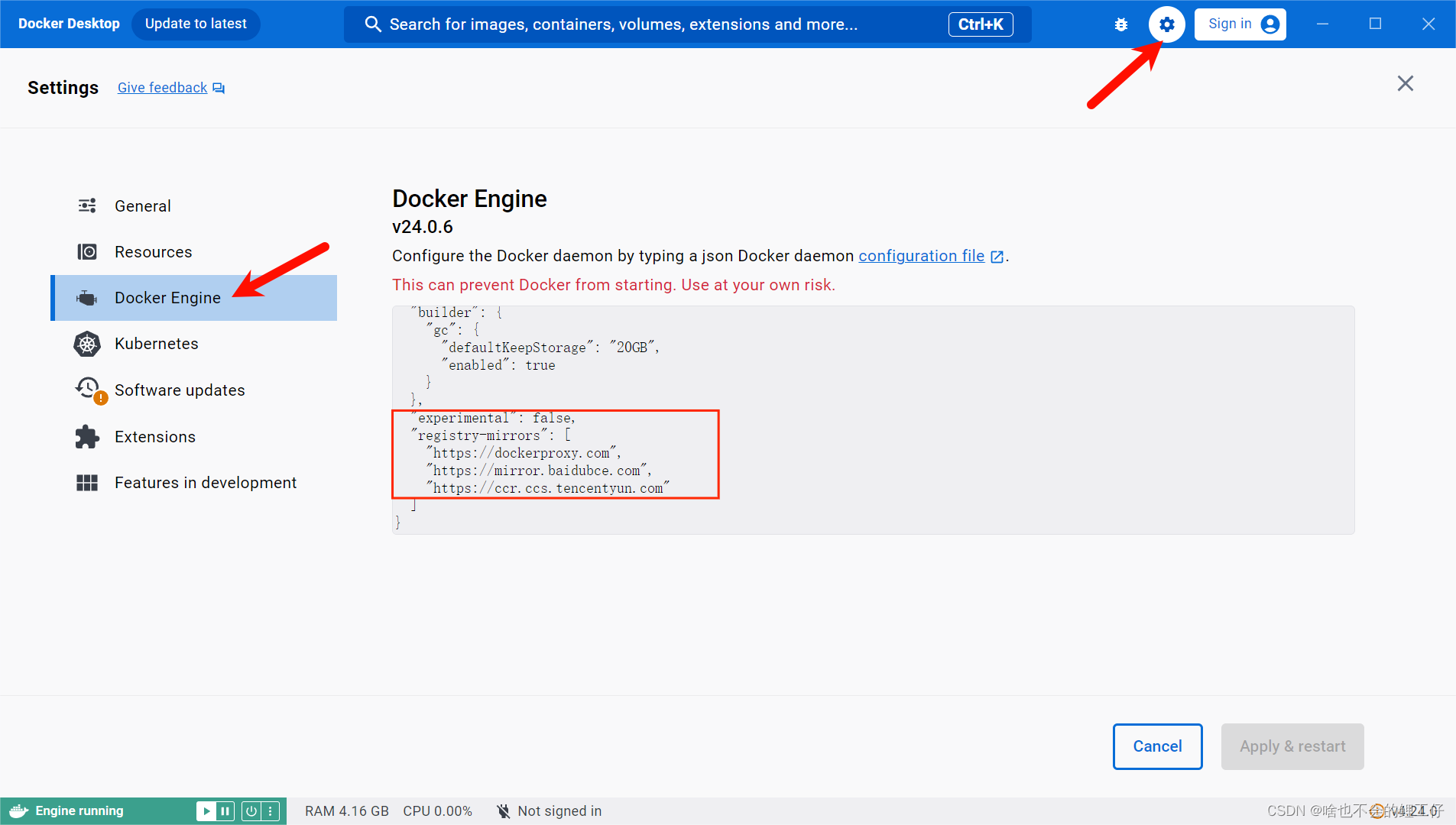Open the three-dot menu in the status bar
The image size is (1456, 825).
click(x=271, y=810)
